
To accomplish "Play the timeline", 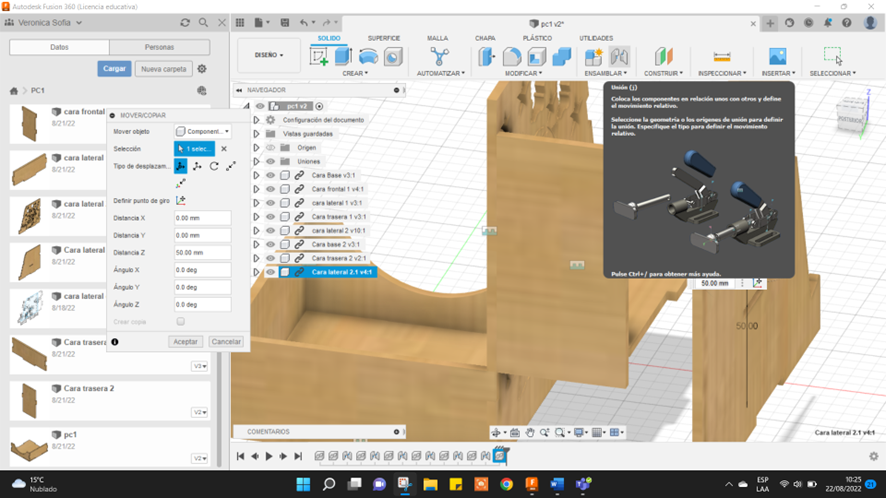I will 269,456.
